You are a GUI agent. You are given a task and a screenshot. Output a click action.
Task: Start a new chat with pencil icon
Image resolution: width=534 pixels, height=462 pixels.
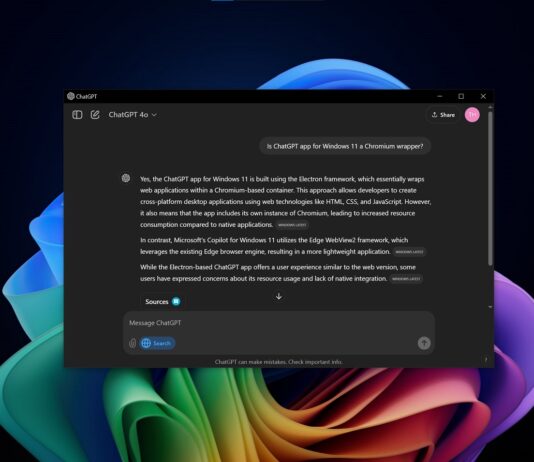95,115
